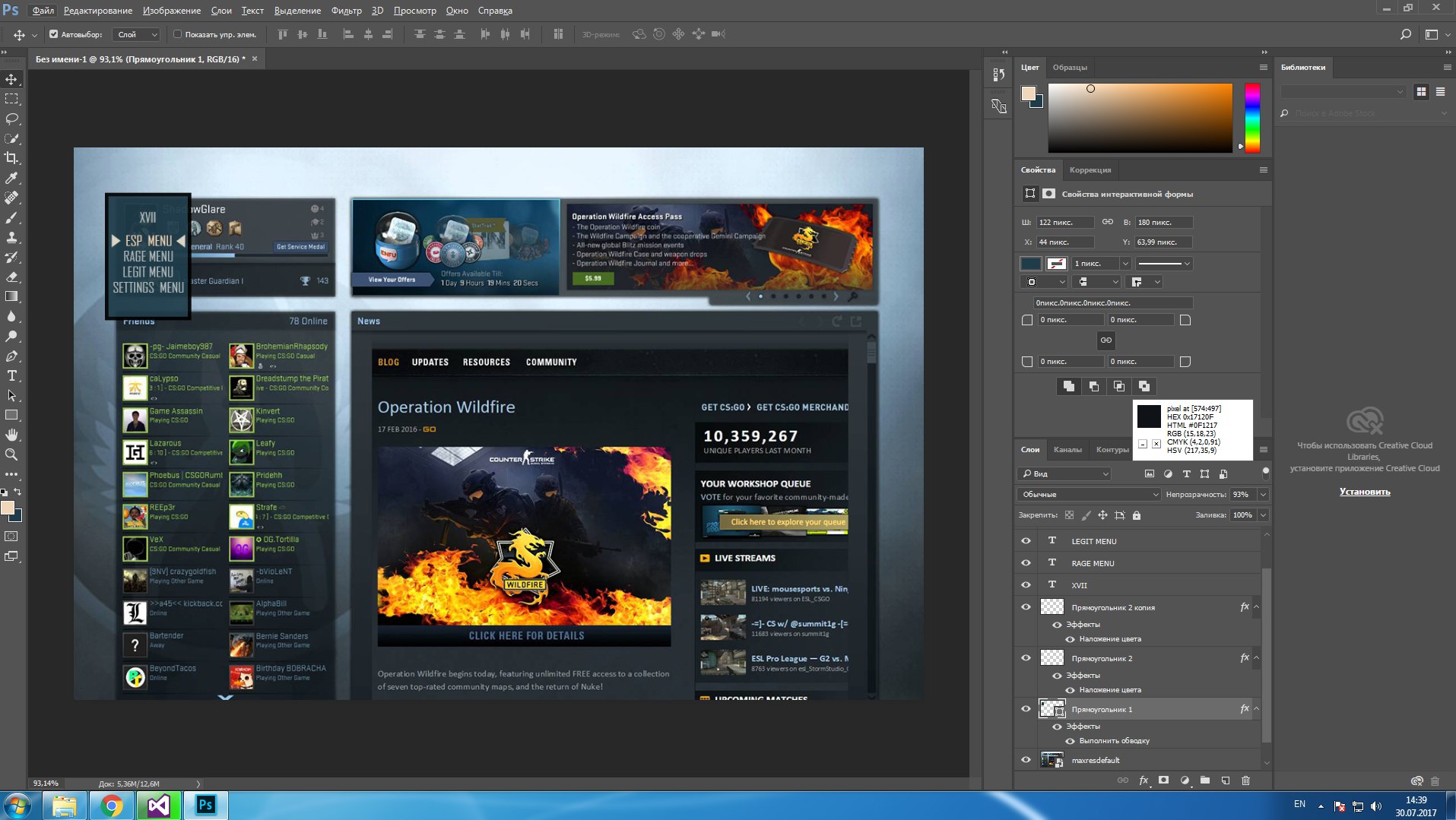The width and height of the screenshot is (1456, 820).
Task: Select the Gradient tool
Action: click(x=11, y=296)
